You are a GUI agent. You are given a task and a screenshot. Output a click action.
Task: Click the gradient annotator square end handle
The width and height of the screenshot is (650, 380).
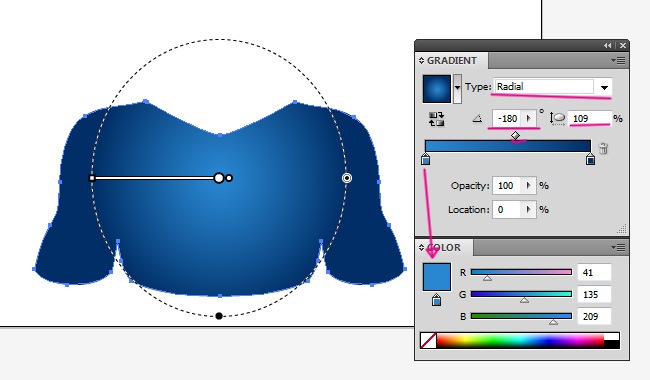pos(92,178)
